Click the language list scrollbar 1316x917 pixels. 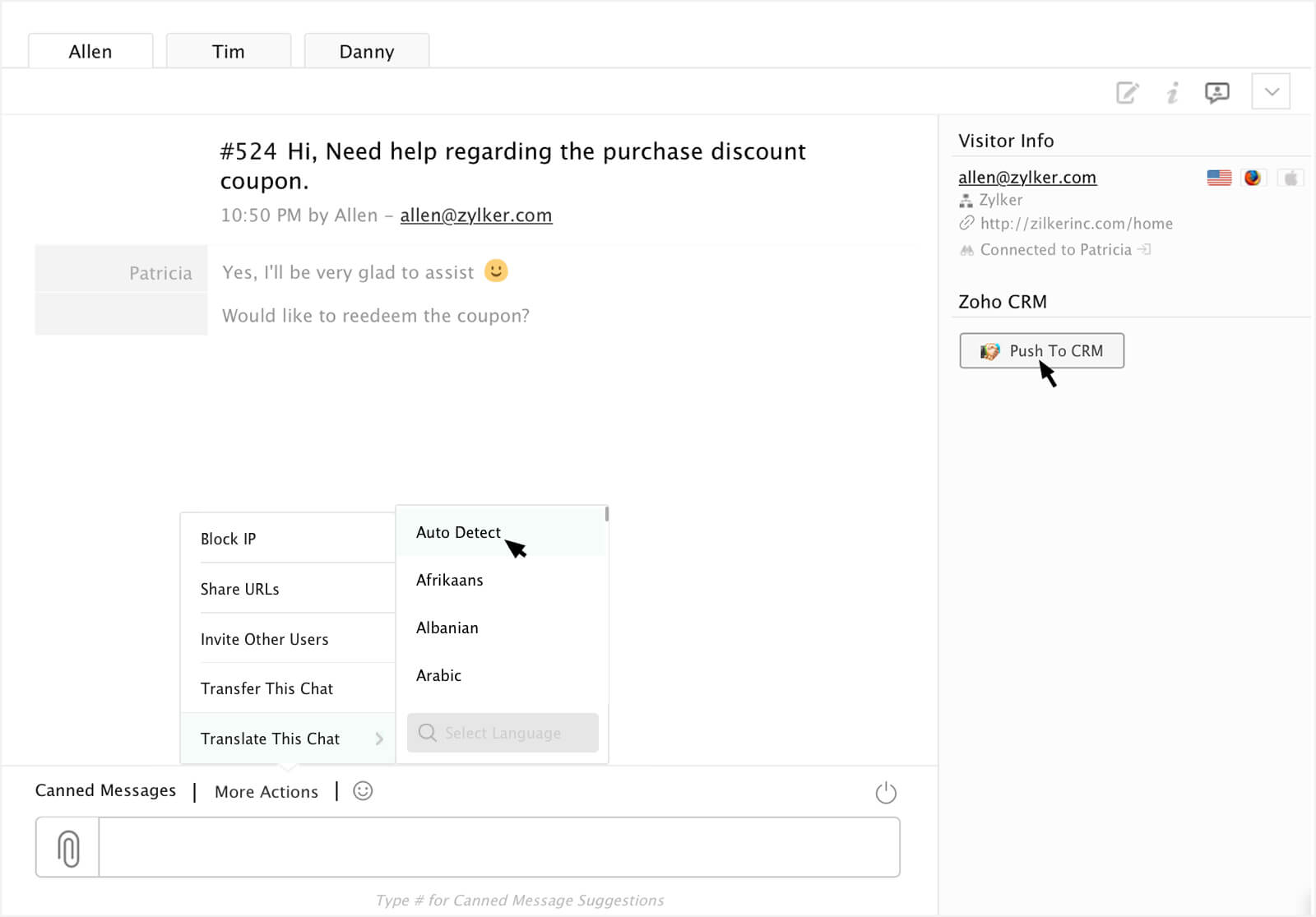coord(606,514)
